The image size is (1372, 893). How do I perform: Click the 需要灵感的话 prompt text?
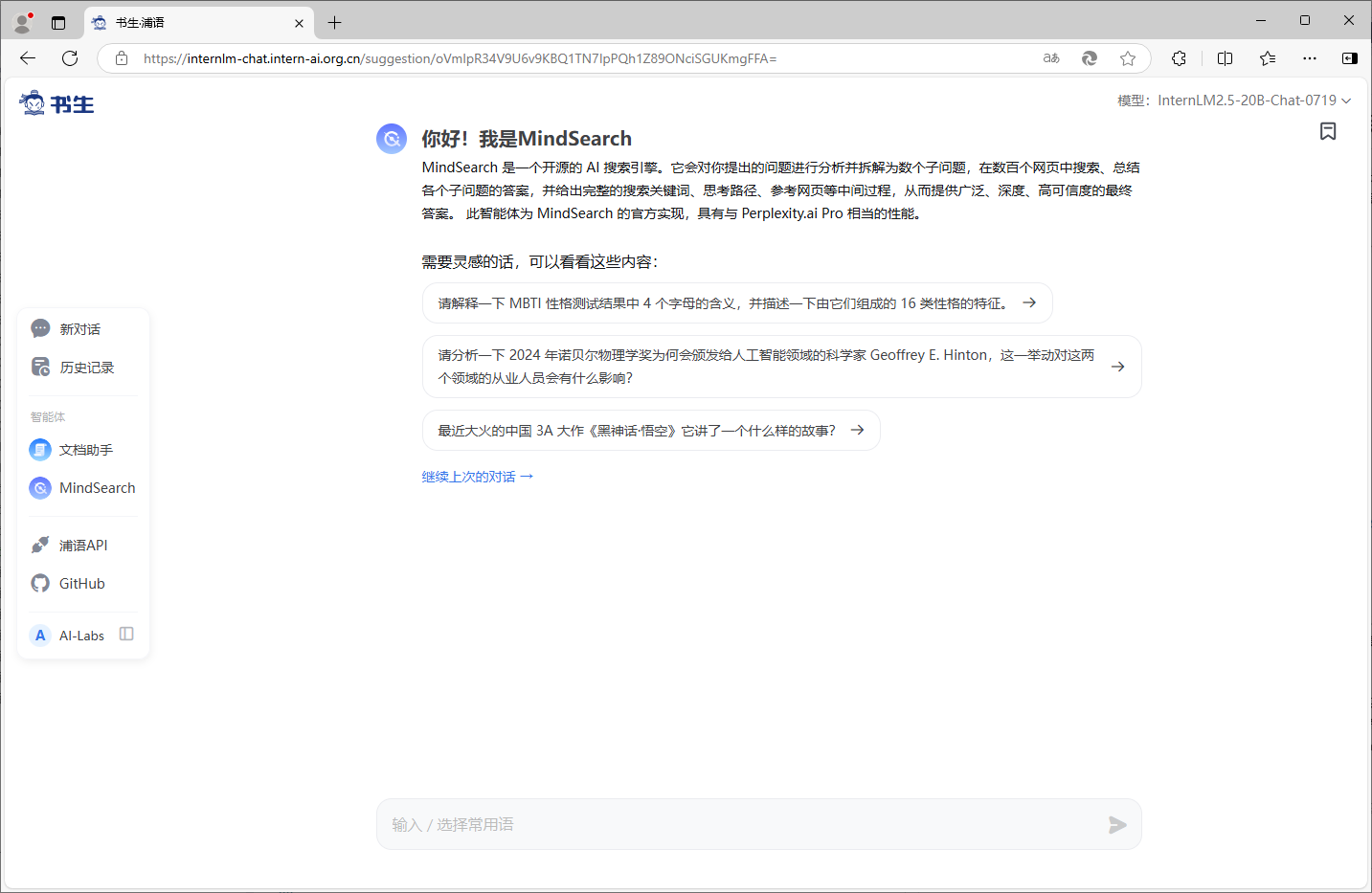(x=539, y=262)
